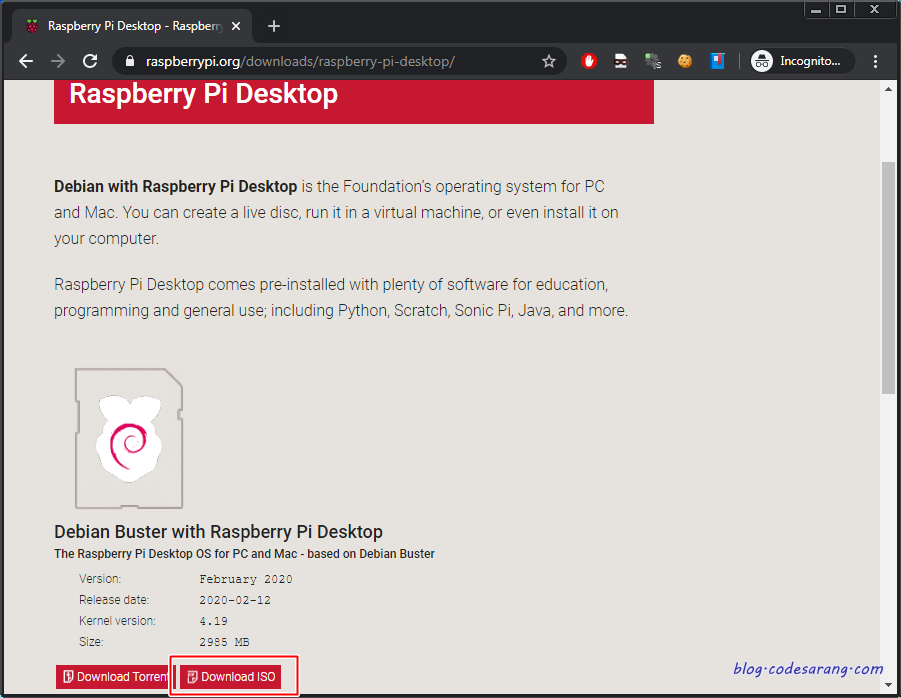The width and height of the screenshot is (901, 698).
Task: Select the Raspberry Pi Desktop tab
Action: tap(132, 26)
